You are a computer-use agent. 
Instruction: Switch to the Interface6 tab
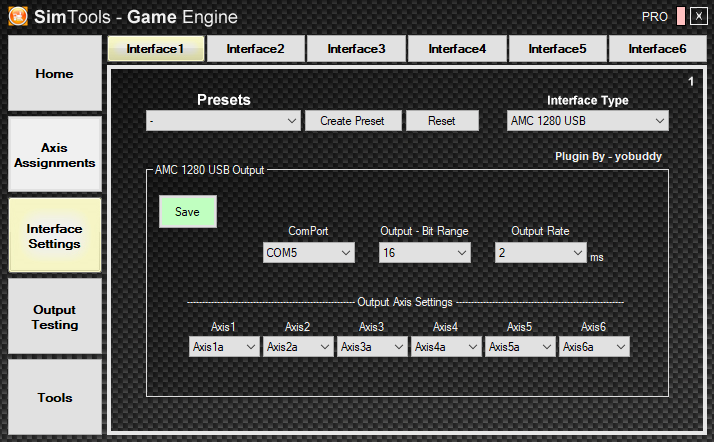click(x=657, y=48)
